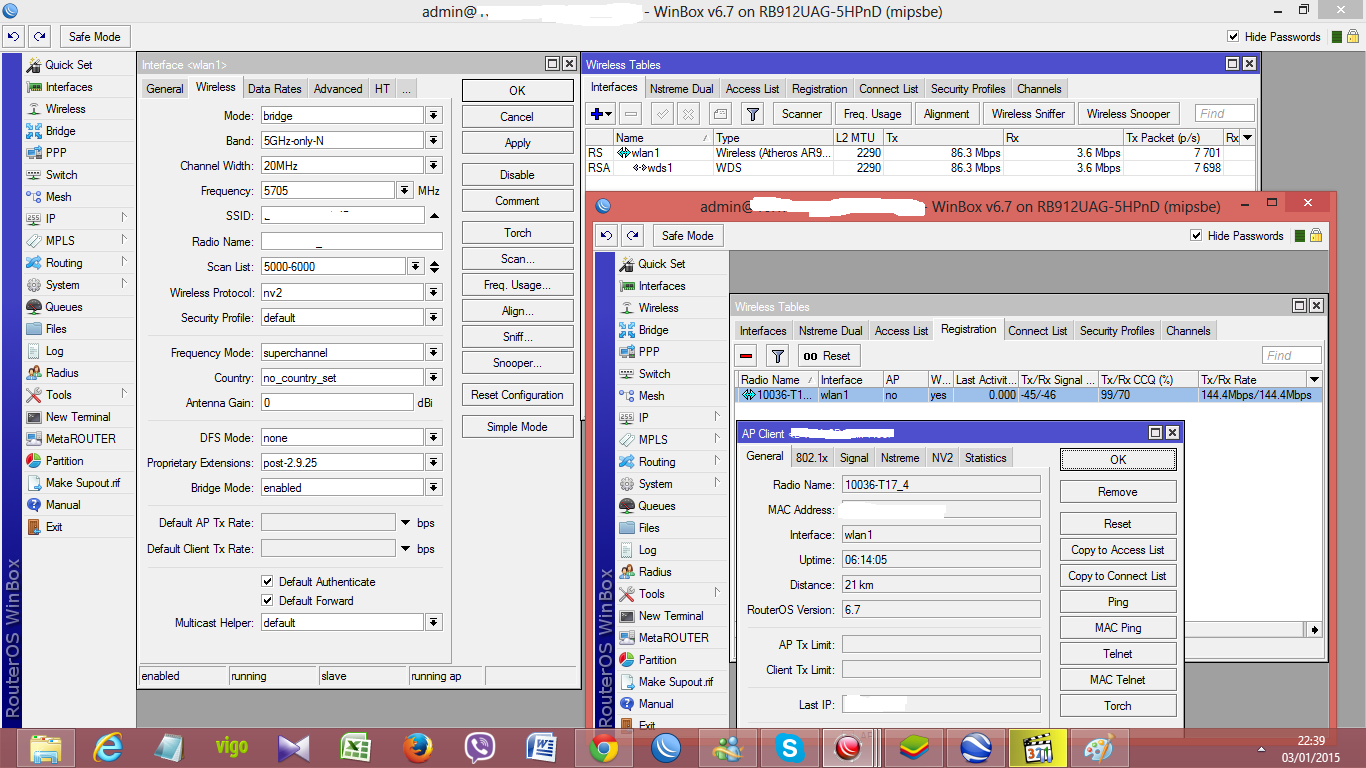Click the blue plus add interface icon
The height and width of the screenshot is (768, 1366).
(x=596, y=114)
